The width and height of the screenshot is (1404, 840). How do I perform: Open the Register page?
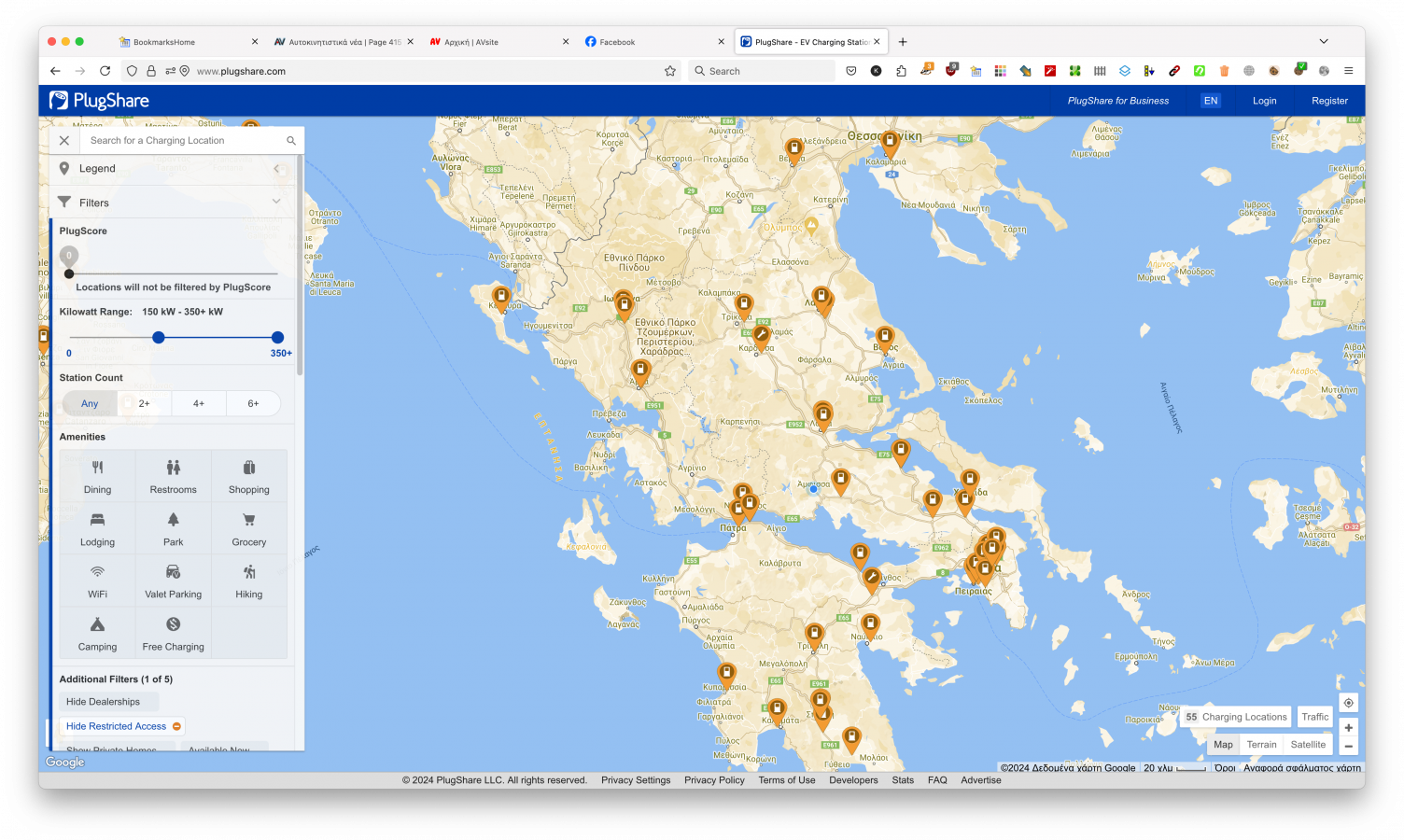pos(1330,101)
